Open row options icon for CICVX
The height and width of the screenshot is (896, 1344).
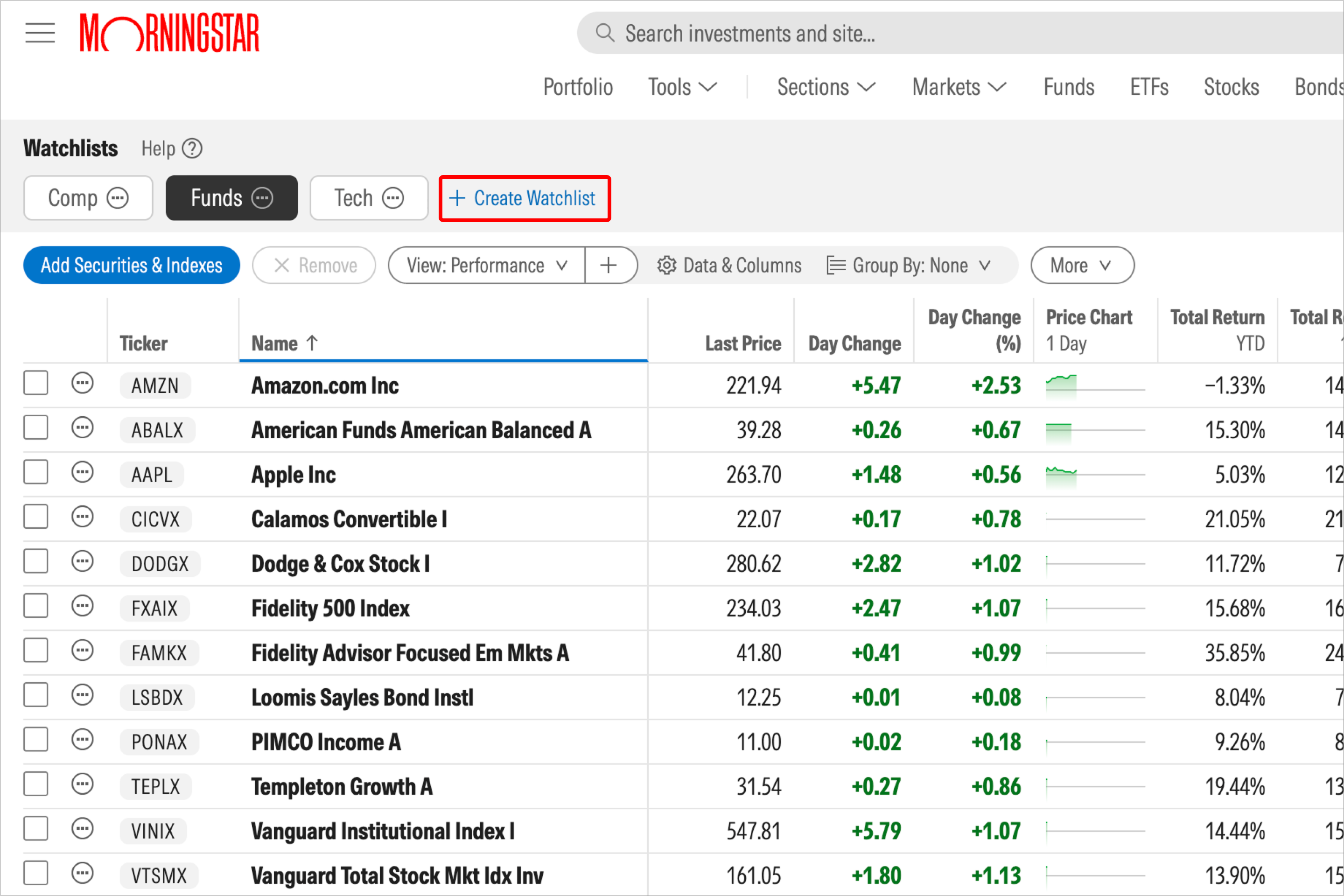coord(82,517)
